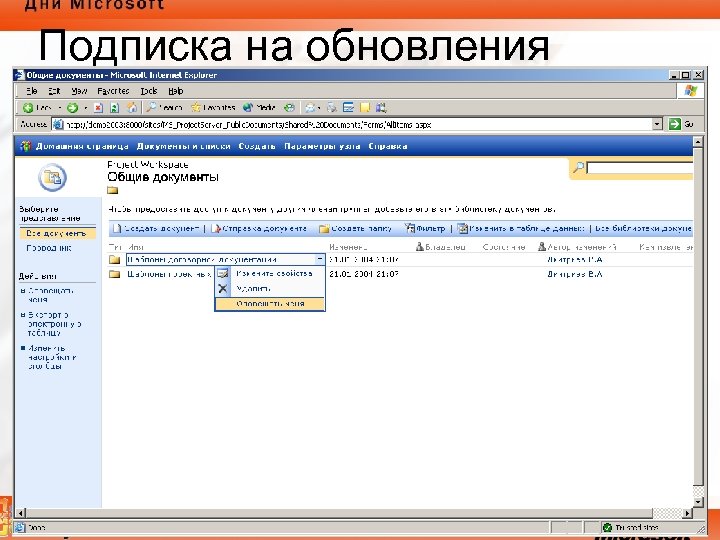Click the SharePoint site logo beside Домашняя страница
Screen dimensions: 720x540
point(26,146)
